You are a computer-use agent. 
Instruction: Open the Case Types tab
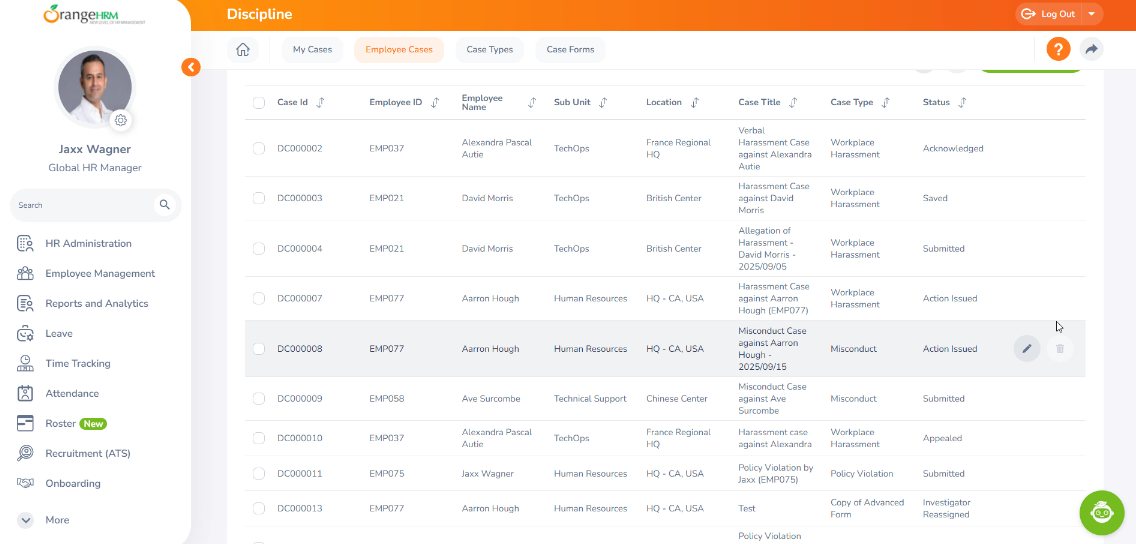[x=489, y=49]
